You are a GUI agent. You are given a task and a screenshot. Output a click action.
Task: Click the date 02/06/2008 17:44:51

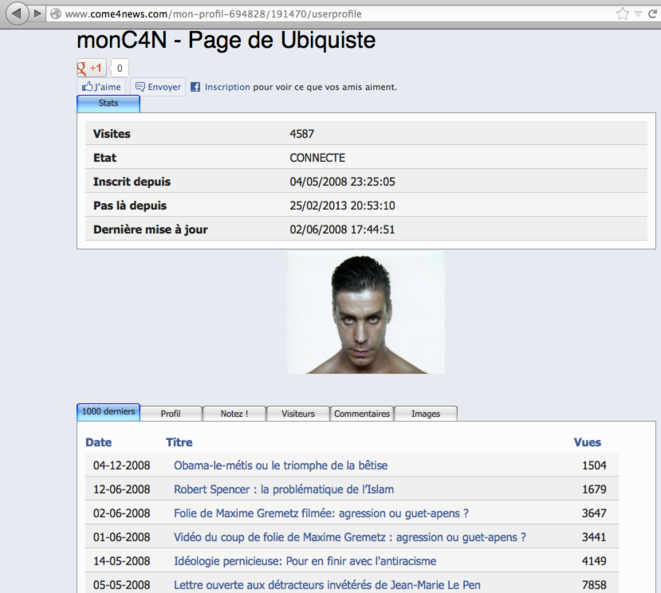point(342,230)
